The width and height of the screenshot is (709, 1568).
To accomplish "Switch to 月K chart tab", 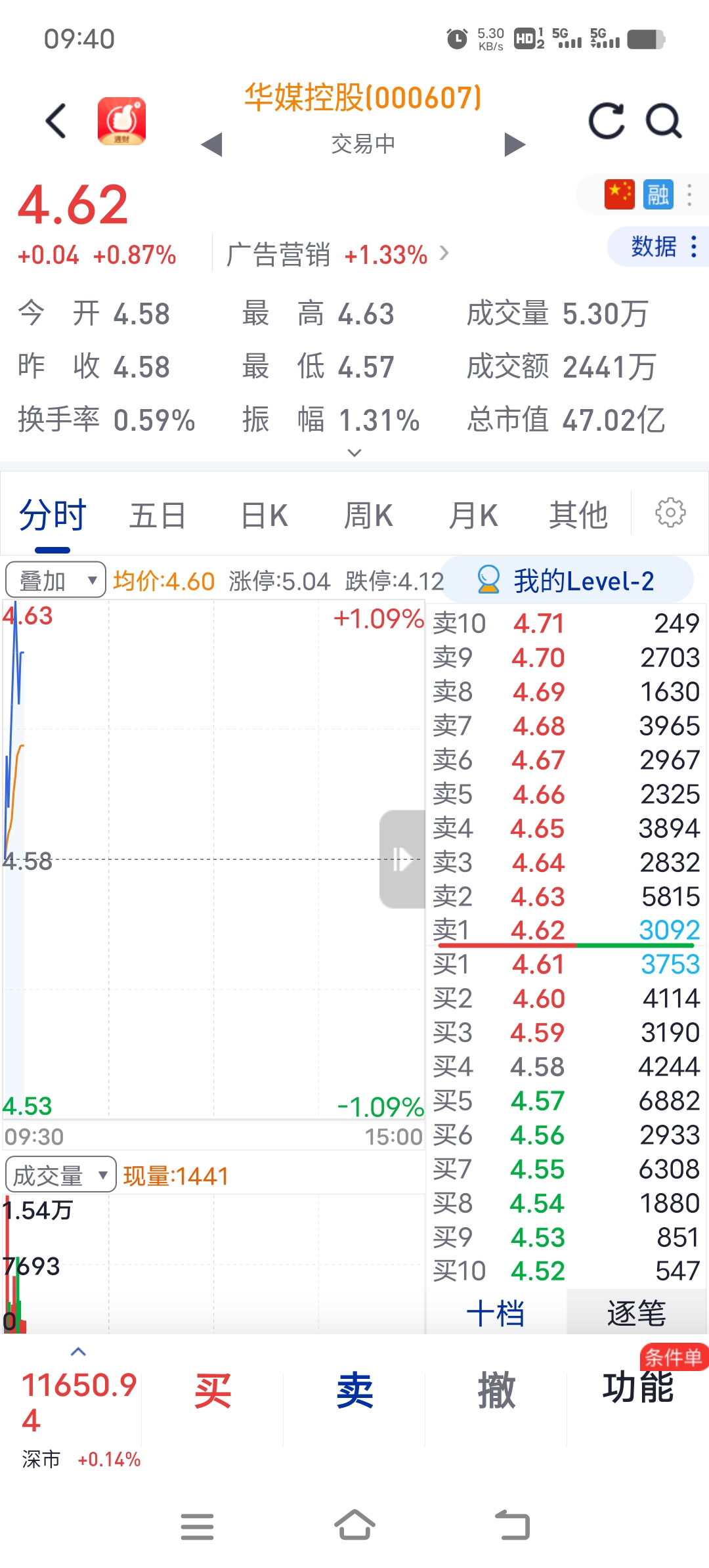I will click(473, 515).
